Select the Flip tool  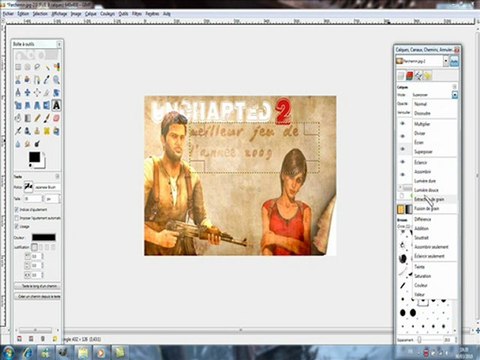(x=47, y=105)
